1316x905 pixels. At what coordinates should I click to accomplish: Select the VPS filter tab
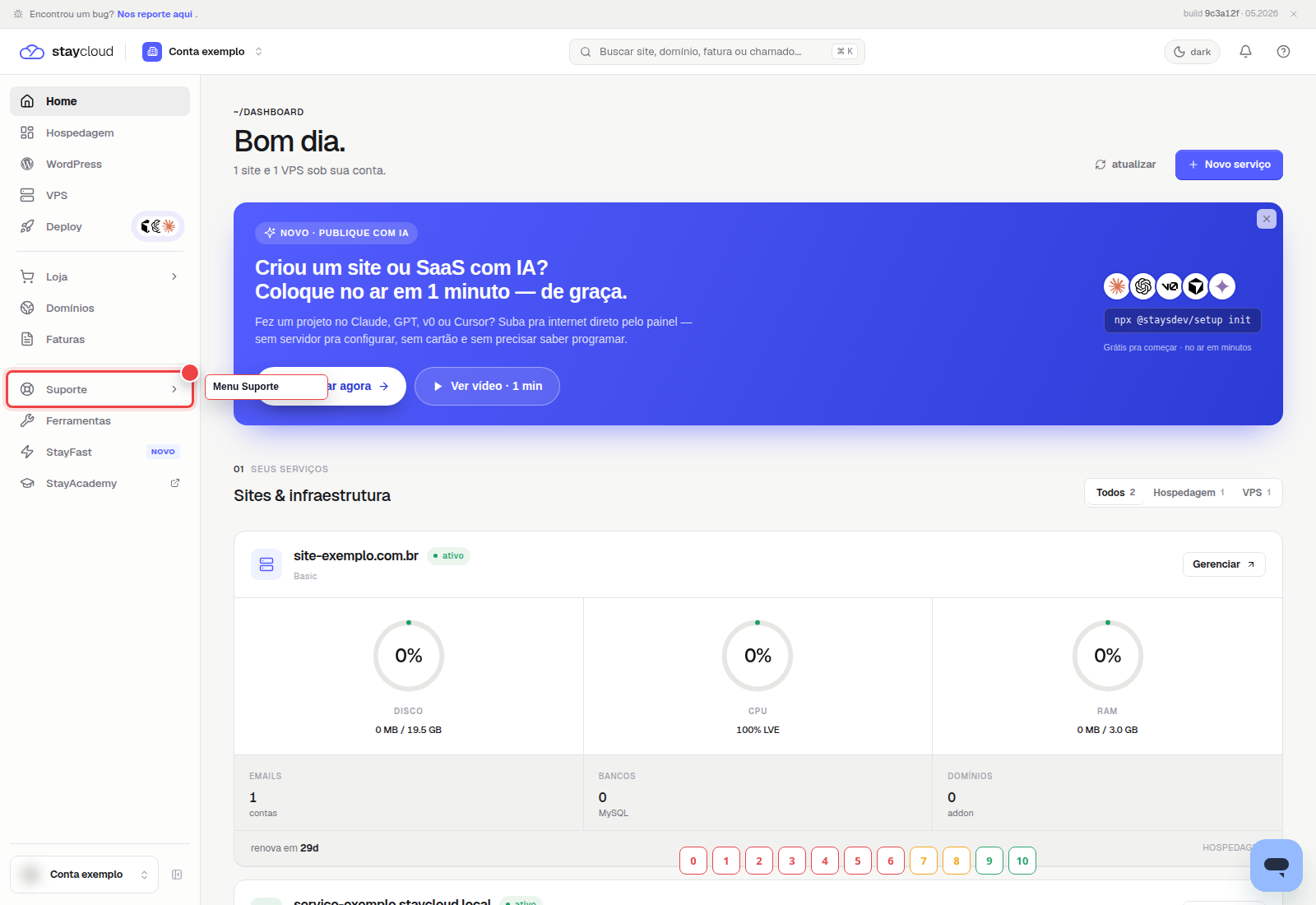tap(1256, 493)
